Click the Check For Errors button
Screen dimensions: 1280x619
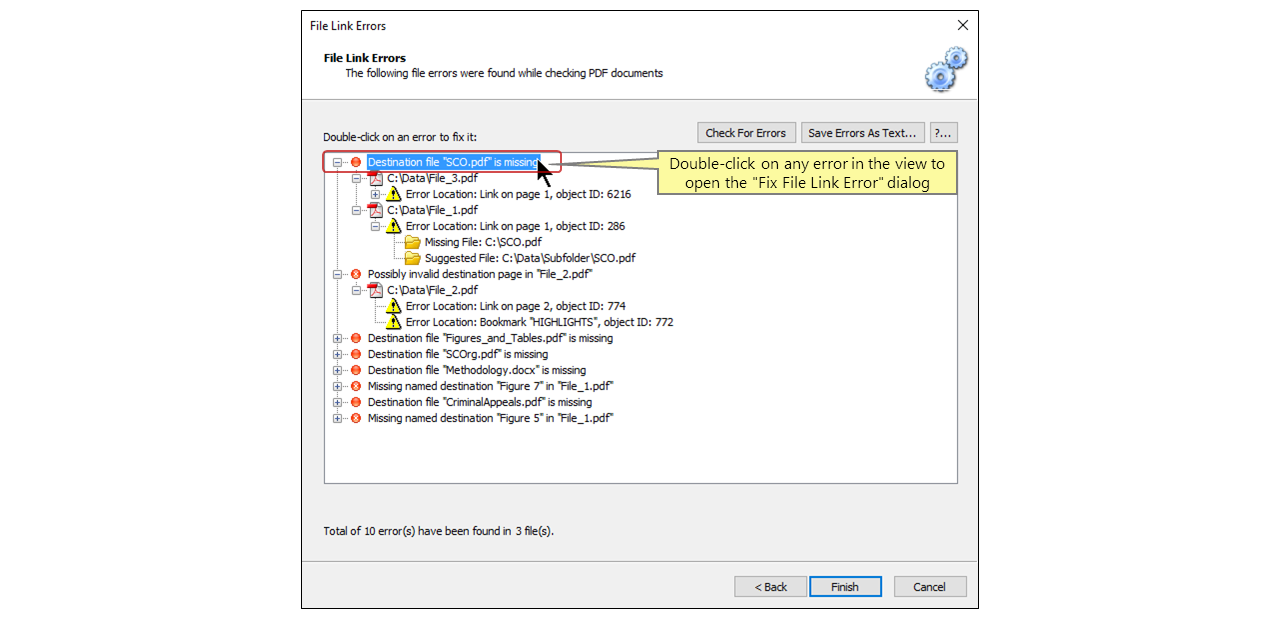click(x=746, y=133)
